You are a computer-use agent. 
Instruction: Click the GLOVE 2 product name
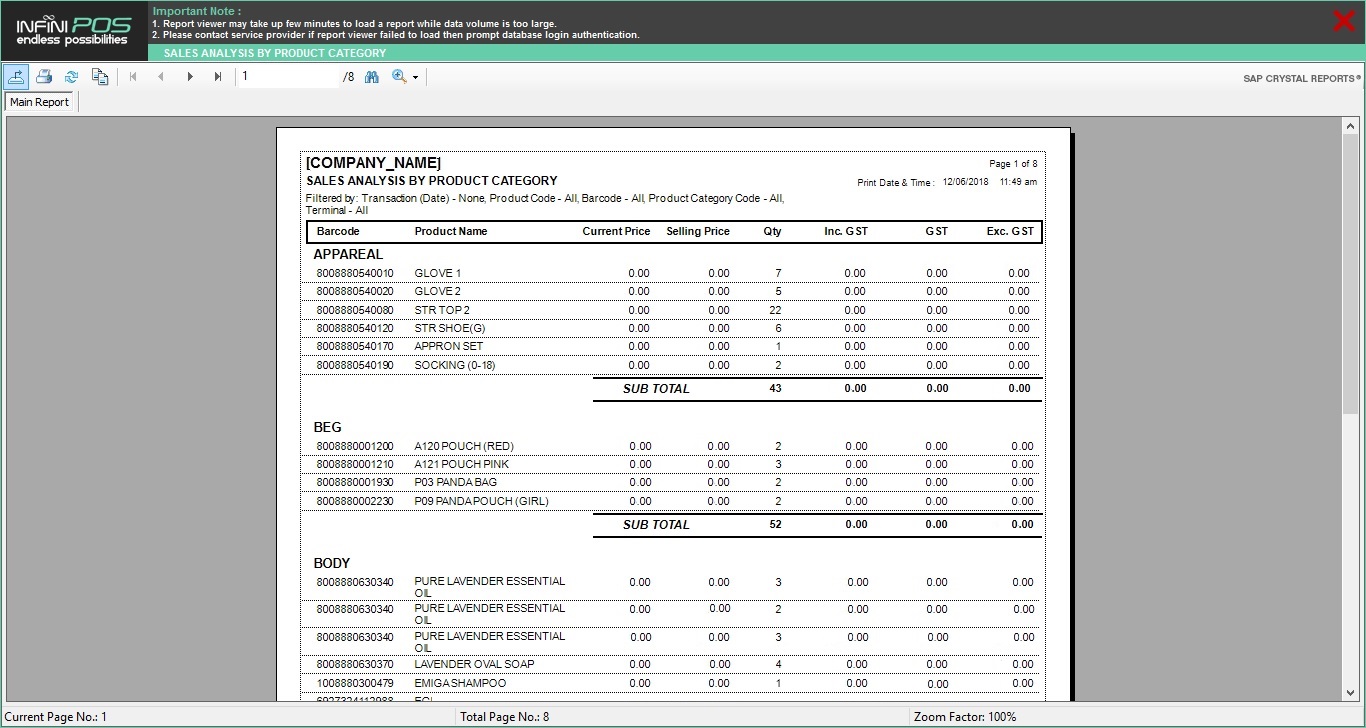point(438,291)
